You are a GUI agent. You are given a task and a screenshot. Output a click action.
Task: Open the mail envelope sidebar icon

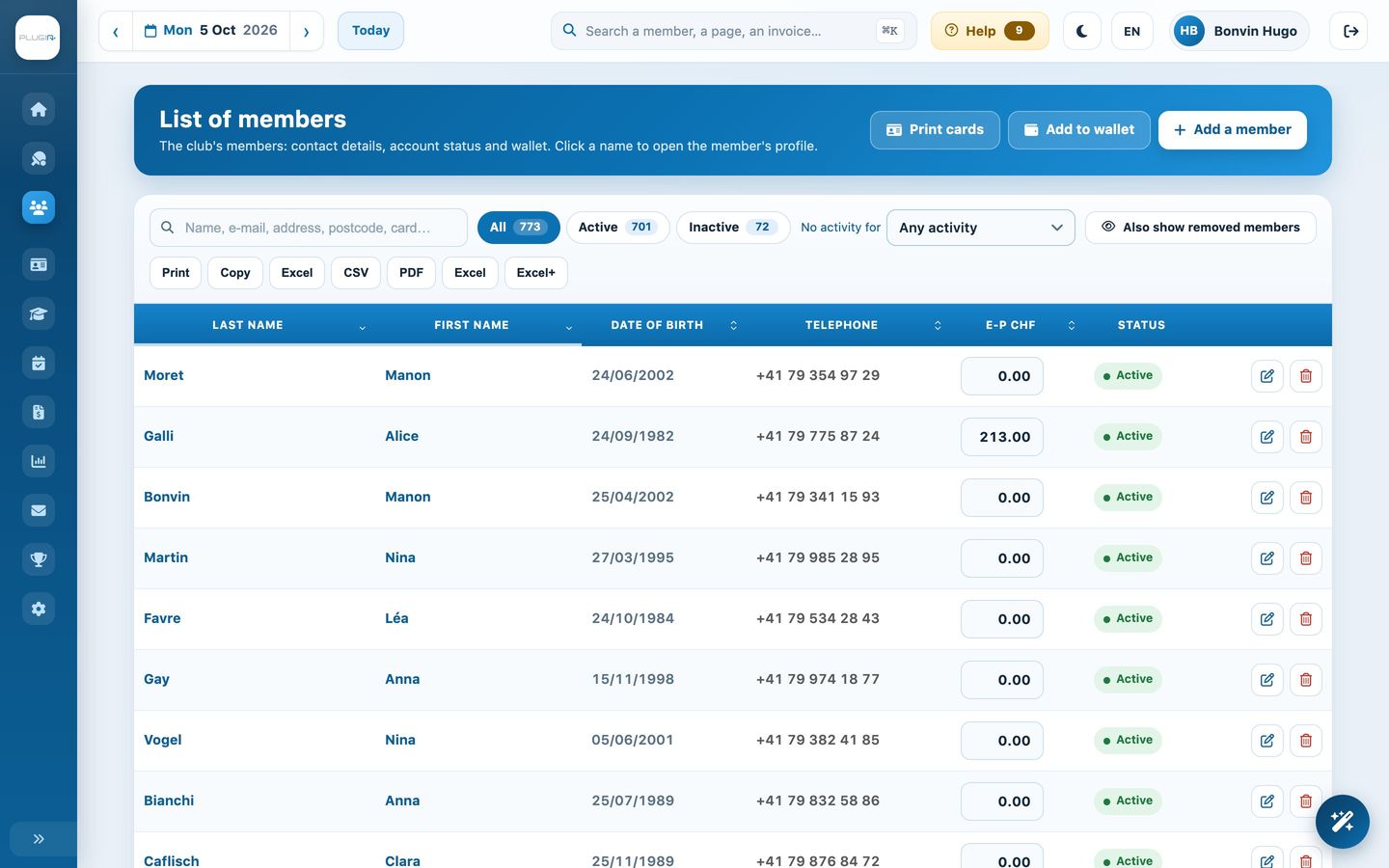click(x=39, y=510)
